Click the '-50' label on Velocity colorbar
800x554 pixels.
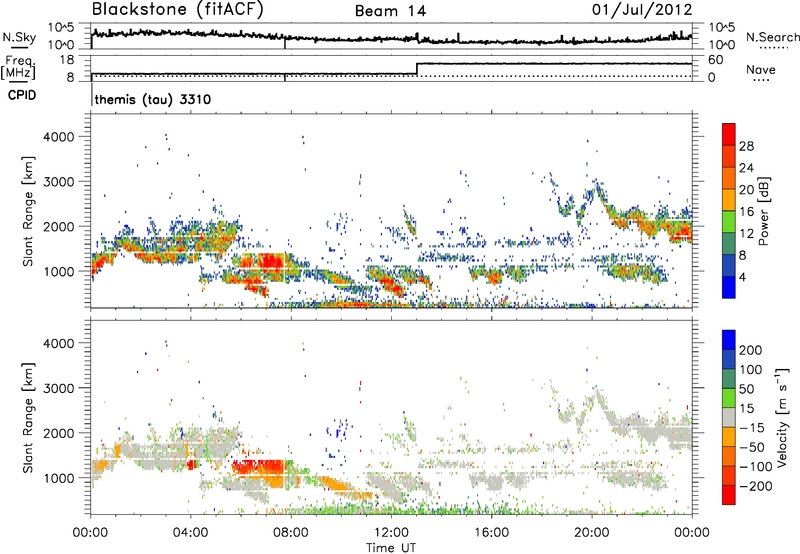pyautogui.click(x=752, y=447)
